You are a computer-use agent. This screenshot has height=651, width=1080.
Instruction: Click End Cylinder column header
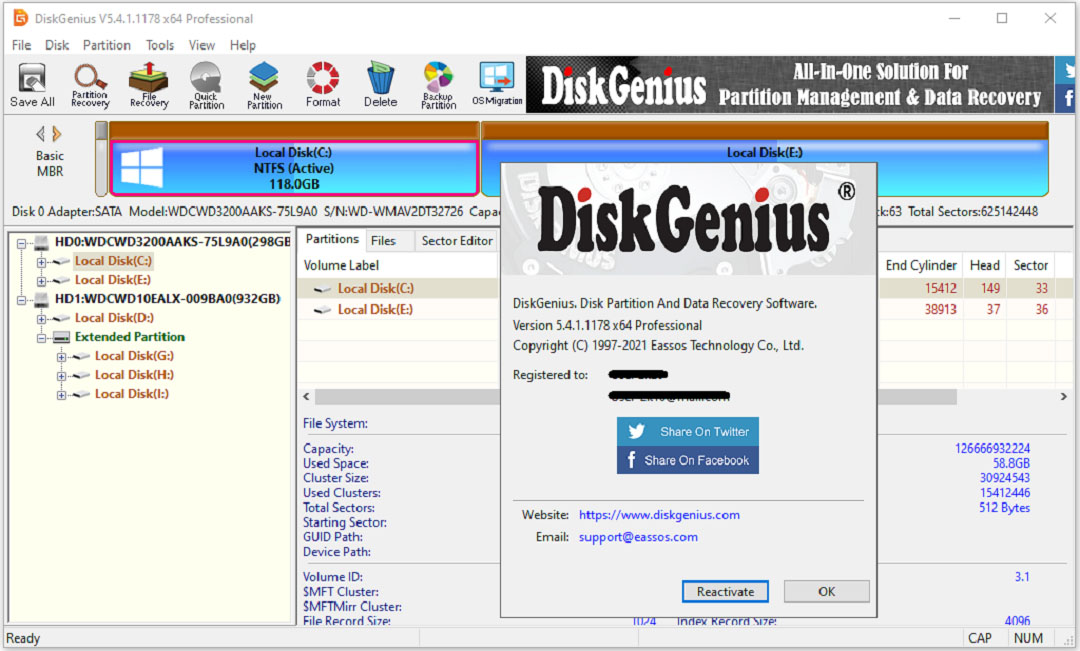[x=921, y=265]
